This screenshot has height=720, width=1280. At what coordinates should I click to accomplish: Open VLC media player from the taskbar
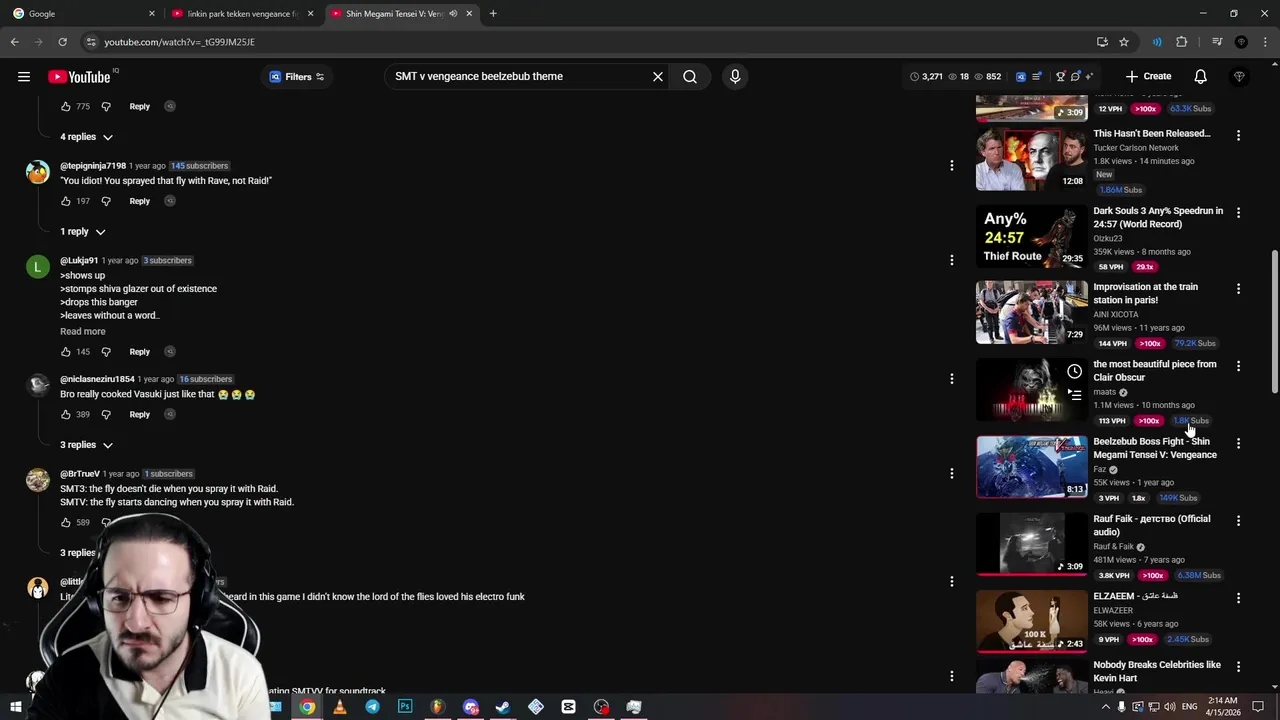pos(340,707)
